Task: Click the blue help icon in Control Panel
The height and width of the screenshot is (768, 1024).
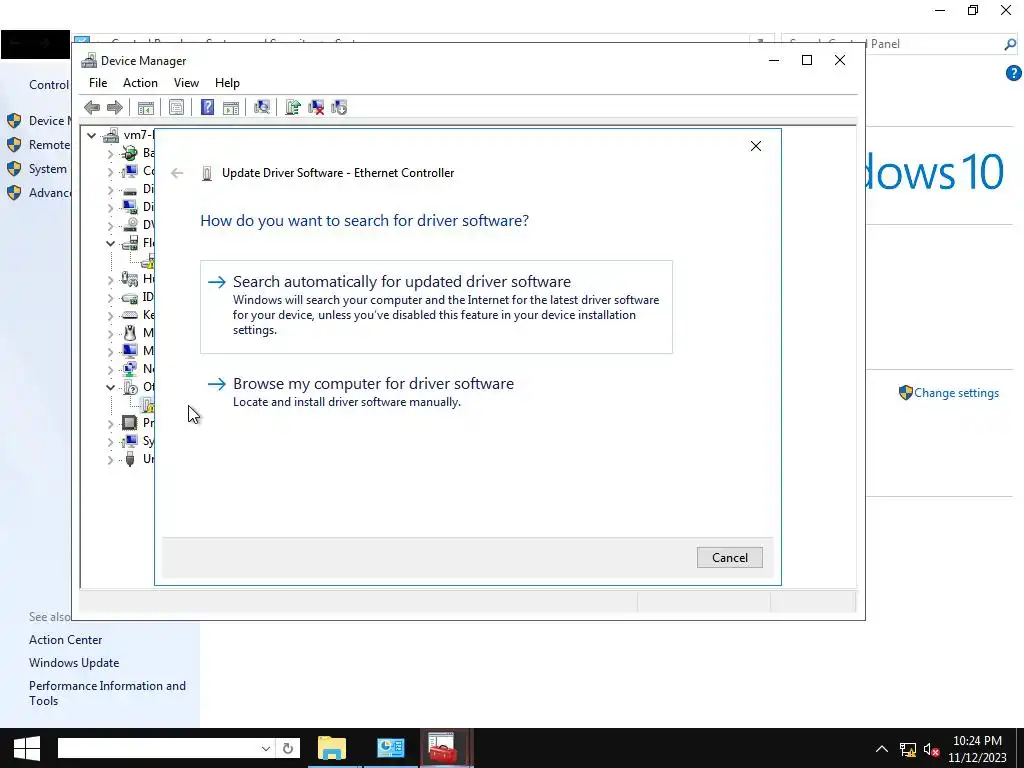Action: click(x=1014, y=73)
